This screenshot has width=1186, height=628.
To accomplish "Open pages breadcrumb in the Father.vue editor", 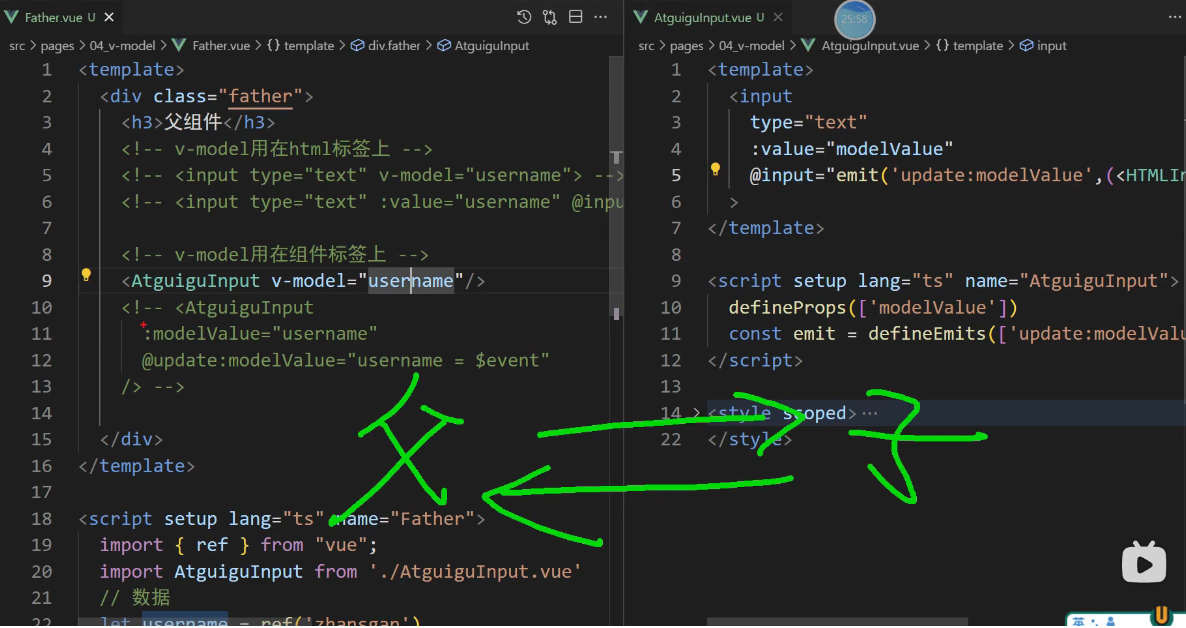I will coord(57,45).
